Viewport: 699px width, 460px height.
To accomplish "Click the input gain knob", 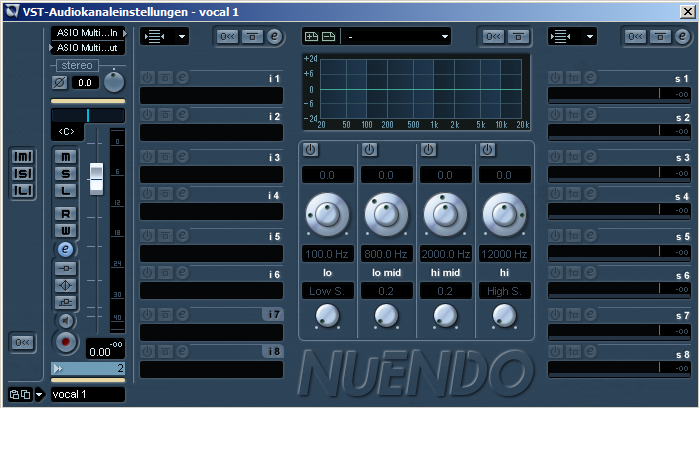I will coord(114,82).
